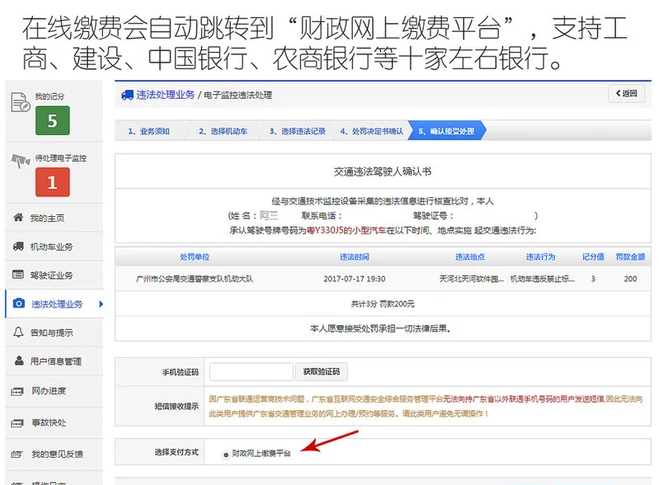Click the truck icon beside 机动车业务

[18, 246]
